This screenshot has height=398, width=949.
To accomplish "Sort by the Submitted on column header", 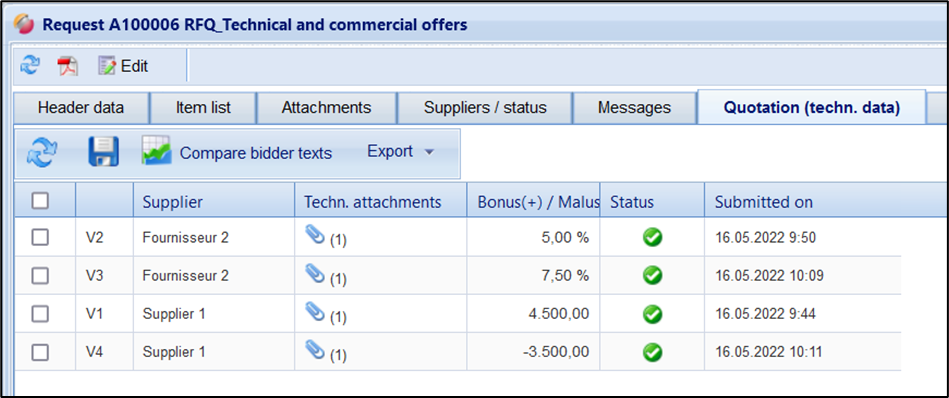I will coord(763,201).
